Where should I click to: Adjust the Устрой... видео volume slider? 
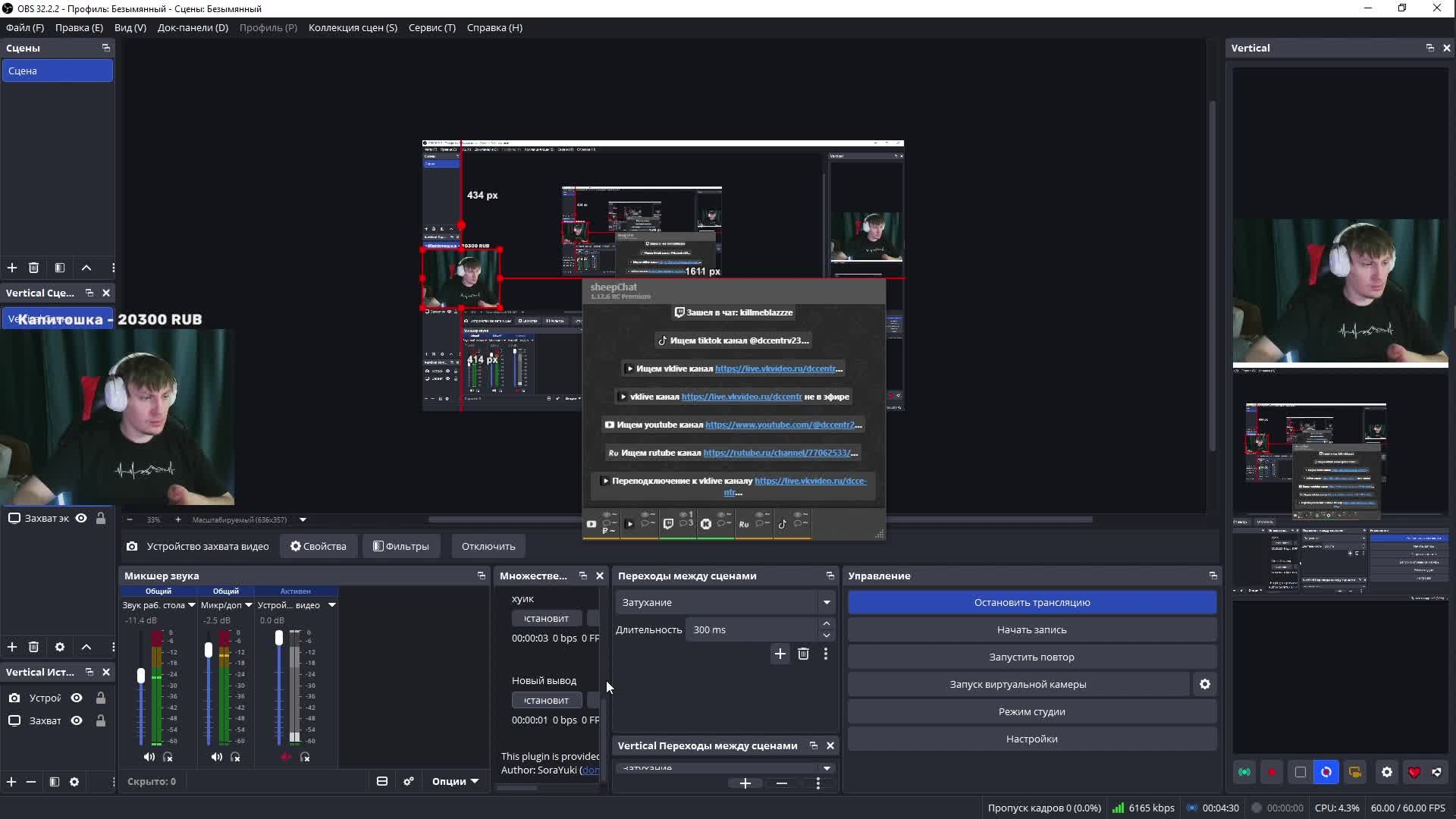tap(279, 638)
